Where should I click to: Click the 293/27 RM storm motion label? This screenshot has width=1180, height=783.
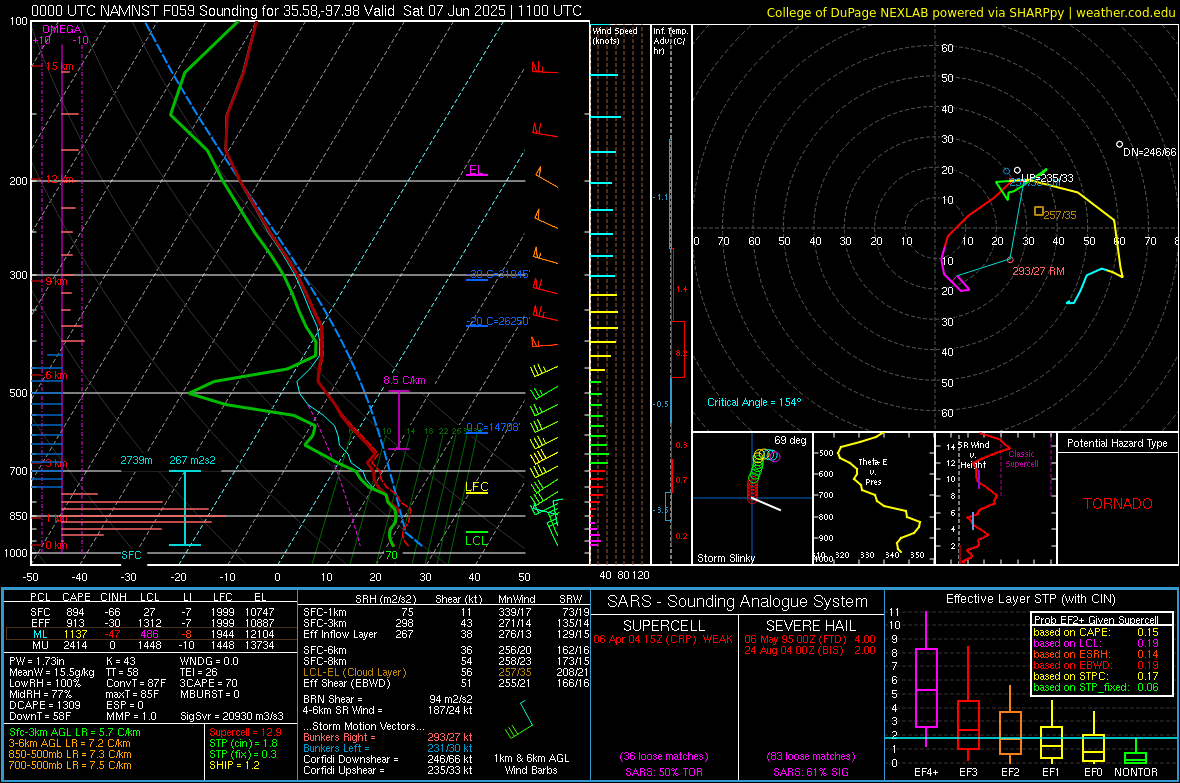click(x=1038, y=271)
